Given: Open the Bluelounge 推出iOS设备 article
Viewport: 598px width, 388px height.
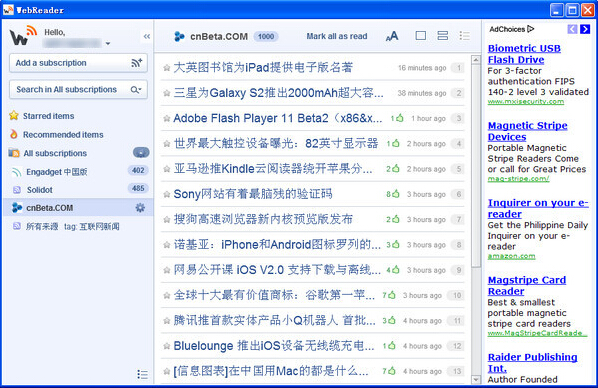Looking at the screenshot, I should click(x=274, y=346).
